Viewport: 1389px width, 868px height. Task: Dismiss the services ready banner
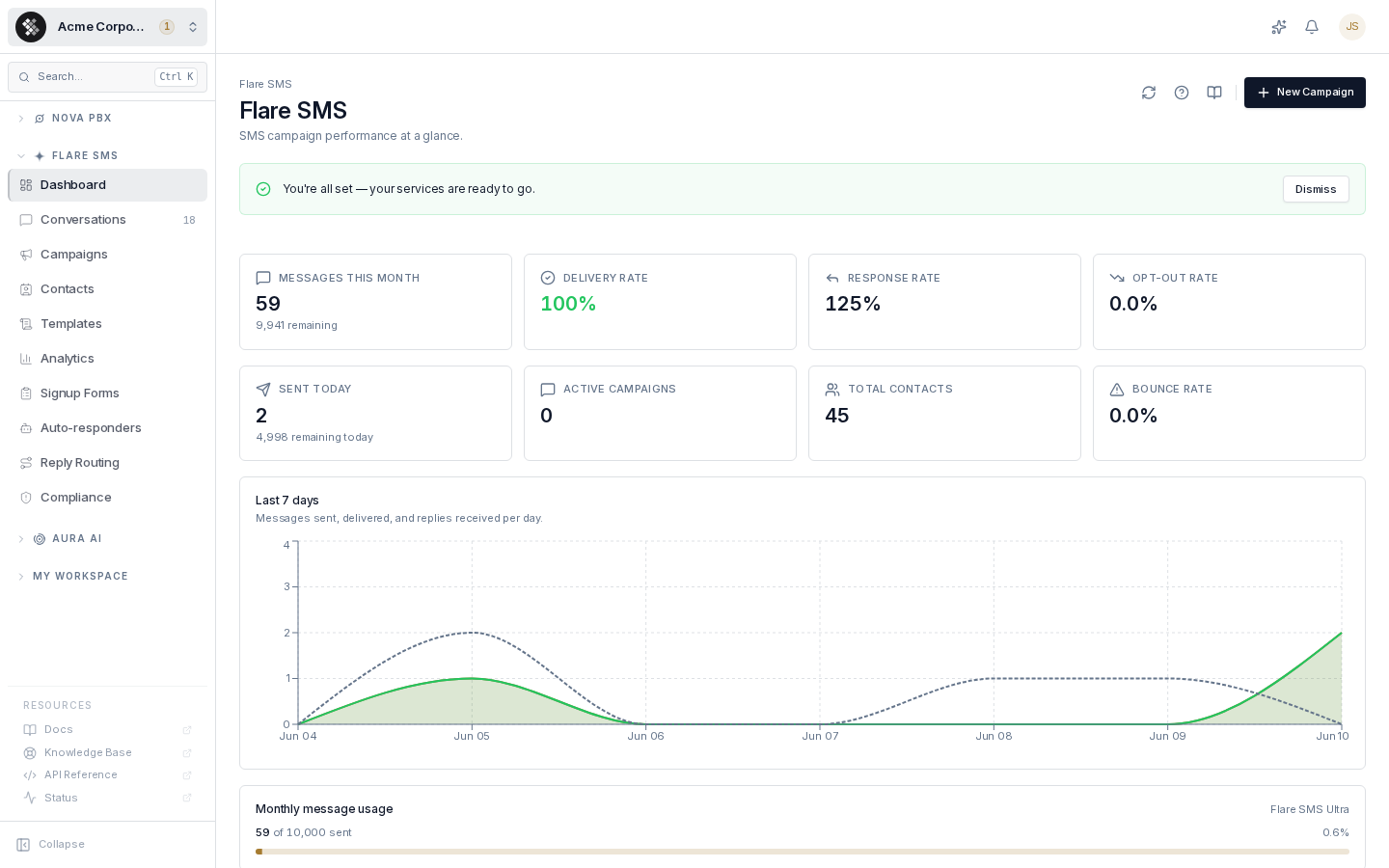click(1316, 189)
